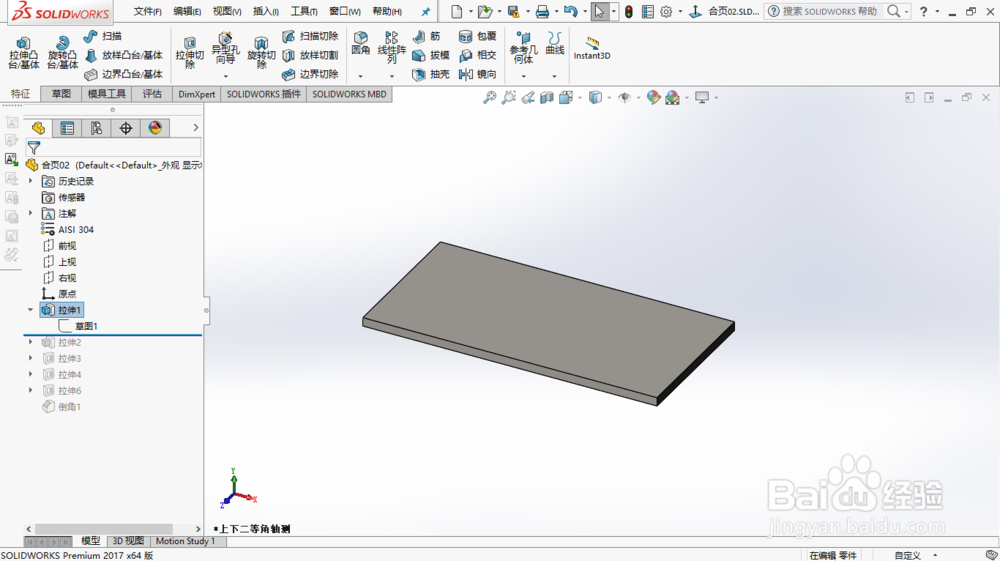Select Boundary Cut (边界切除)

coord(311,75)
